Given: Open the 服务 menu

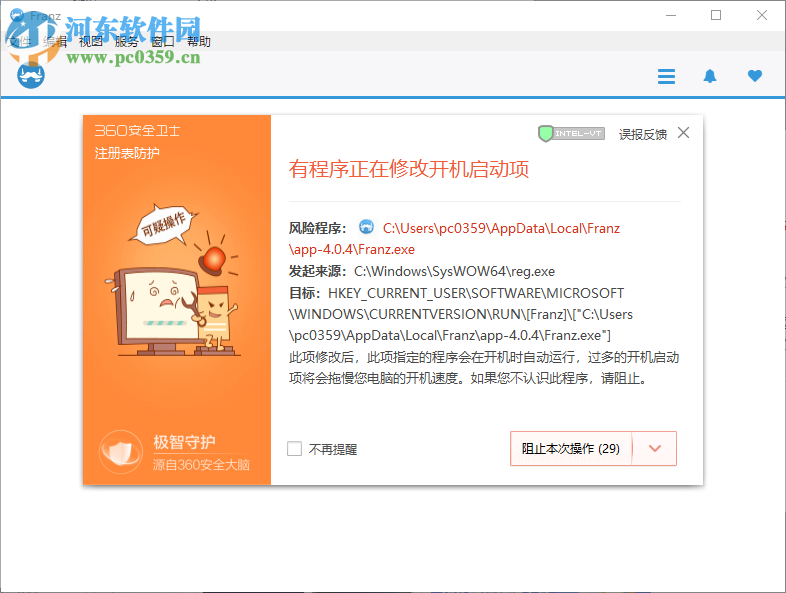Looking at the screenshot, I should [126, 42].
